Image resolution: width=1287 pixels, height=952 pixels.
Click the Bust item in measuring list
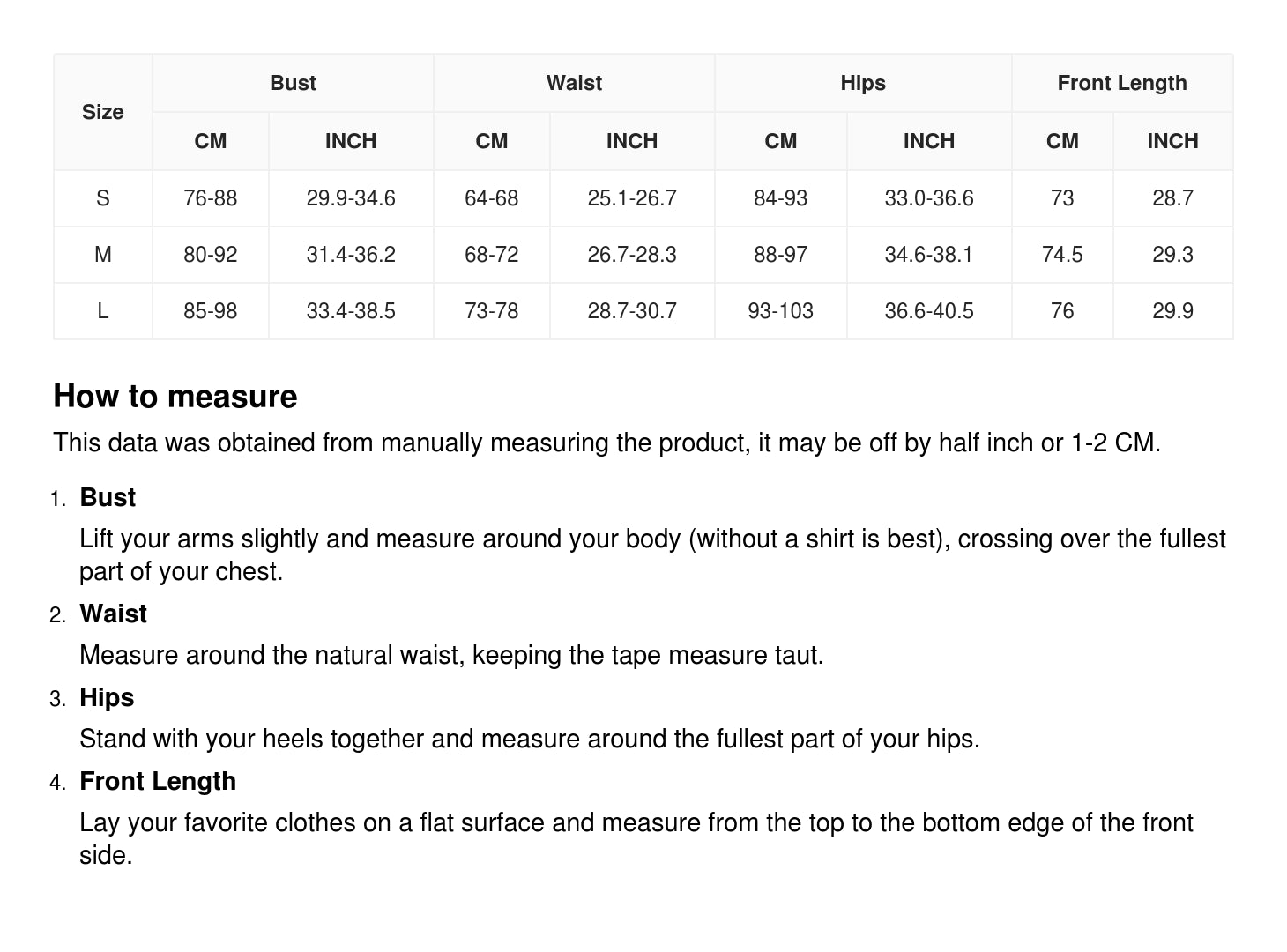[x=108, y=497]
